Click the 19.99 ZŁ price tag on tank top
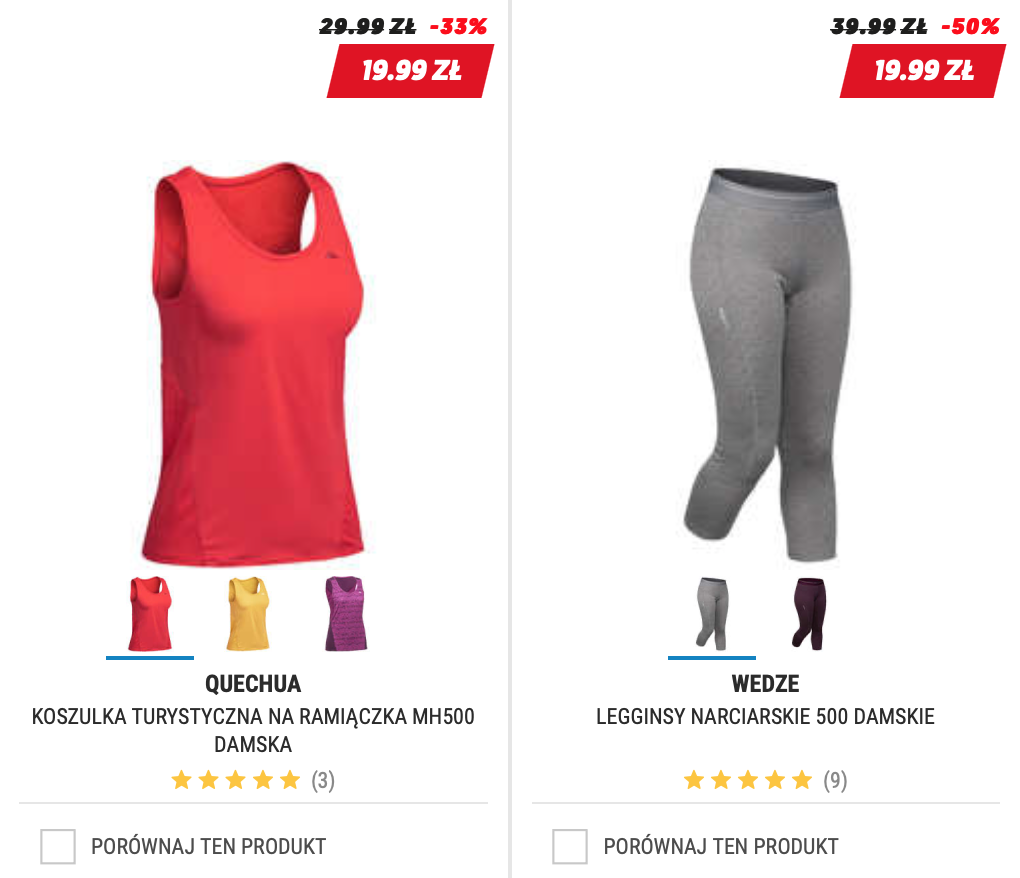 point(410,71)
